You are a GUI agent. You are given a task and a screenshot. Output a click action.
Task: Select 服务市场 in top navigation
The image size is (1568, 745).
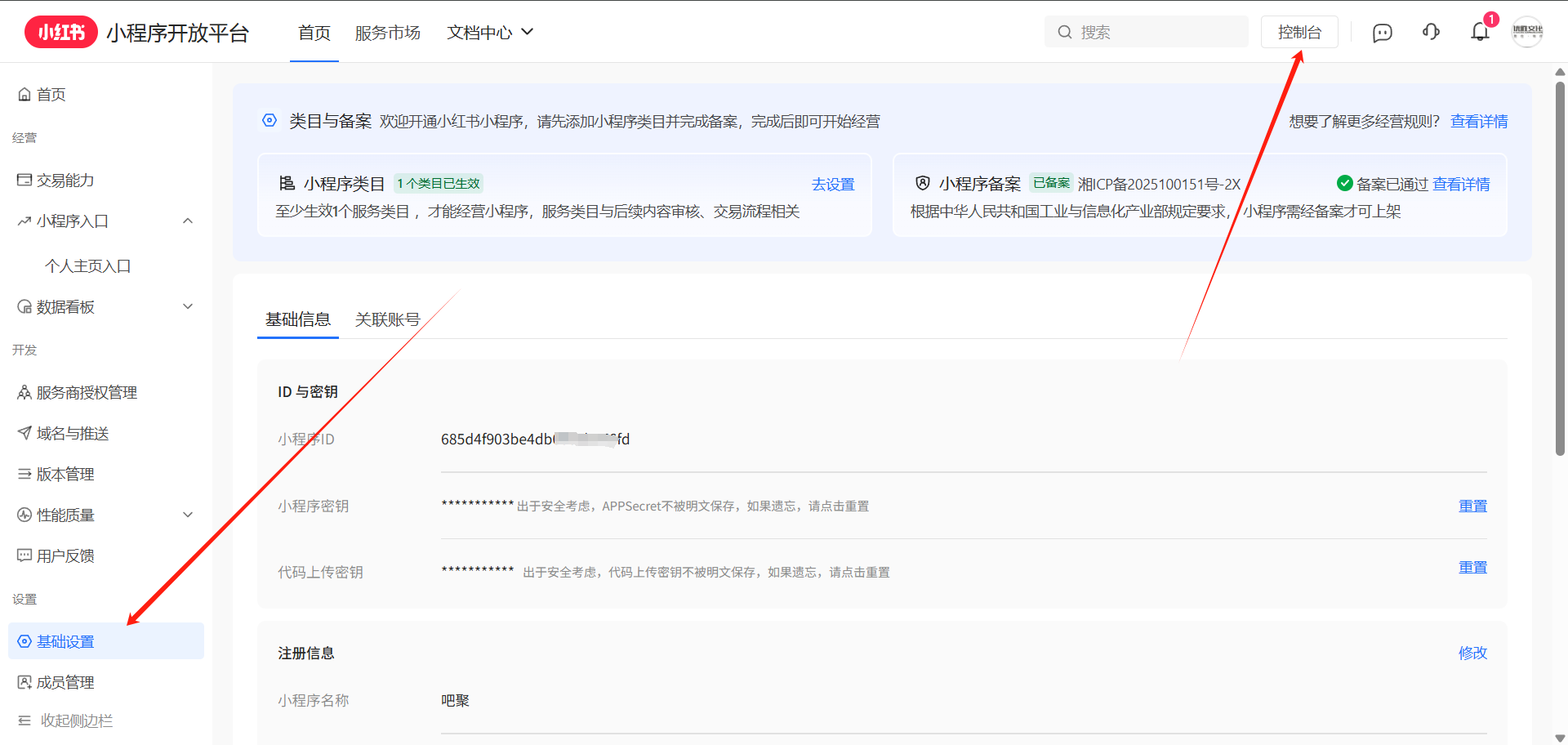[387, 33]
